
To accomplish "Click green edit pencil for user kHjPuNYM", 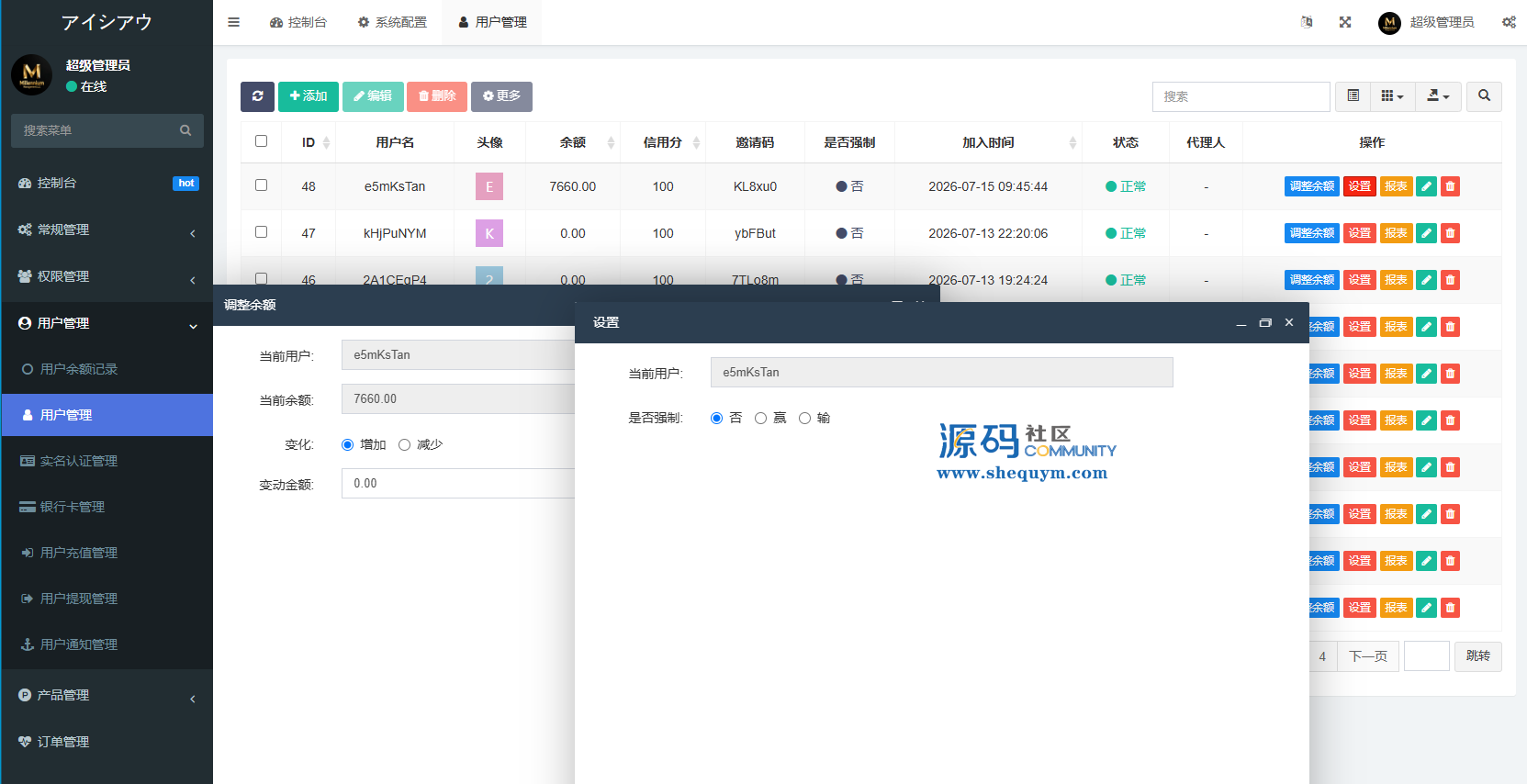I will pyautogui.click(x=1426, y=233).
